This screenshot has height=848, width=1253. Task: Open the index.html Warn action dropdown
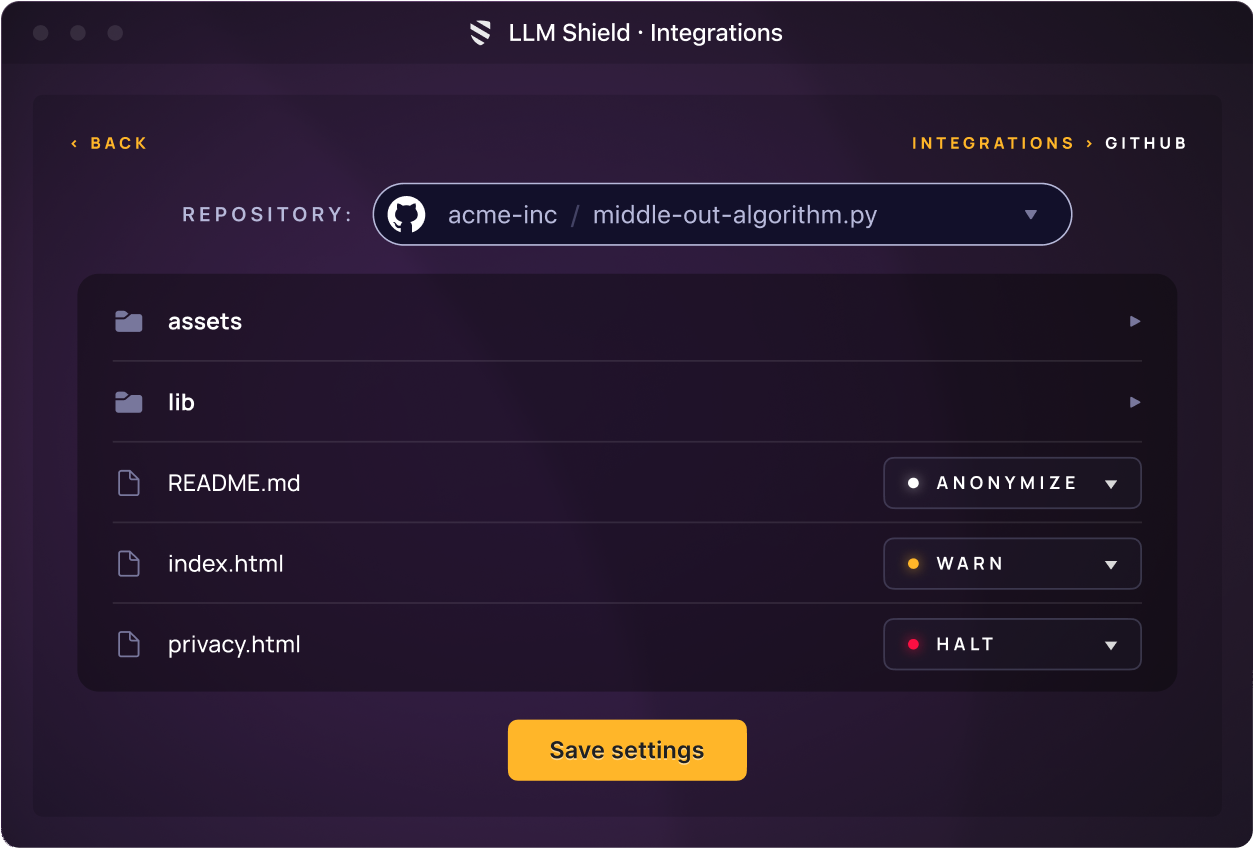tap(1111, 565)
